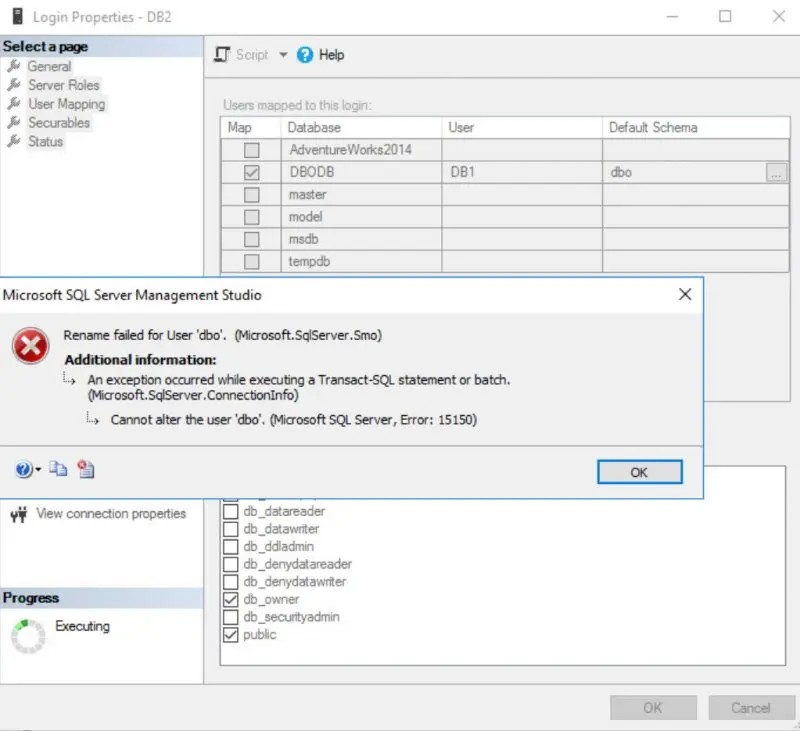Click OK in the error dialog
This screenshot has width=800, height=731.
pyautogui.click(x=639, y=472)
